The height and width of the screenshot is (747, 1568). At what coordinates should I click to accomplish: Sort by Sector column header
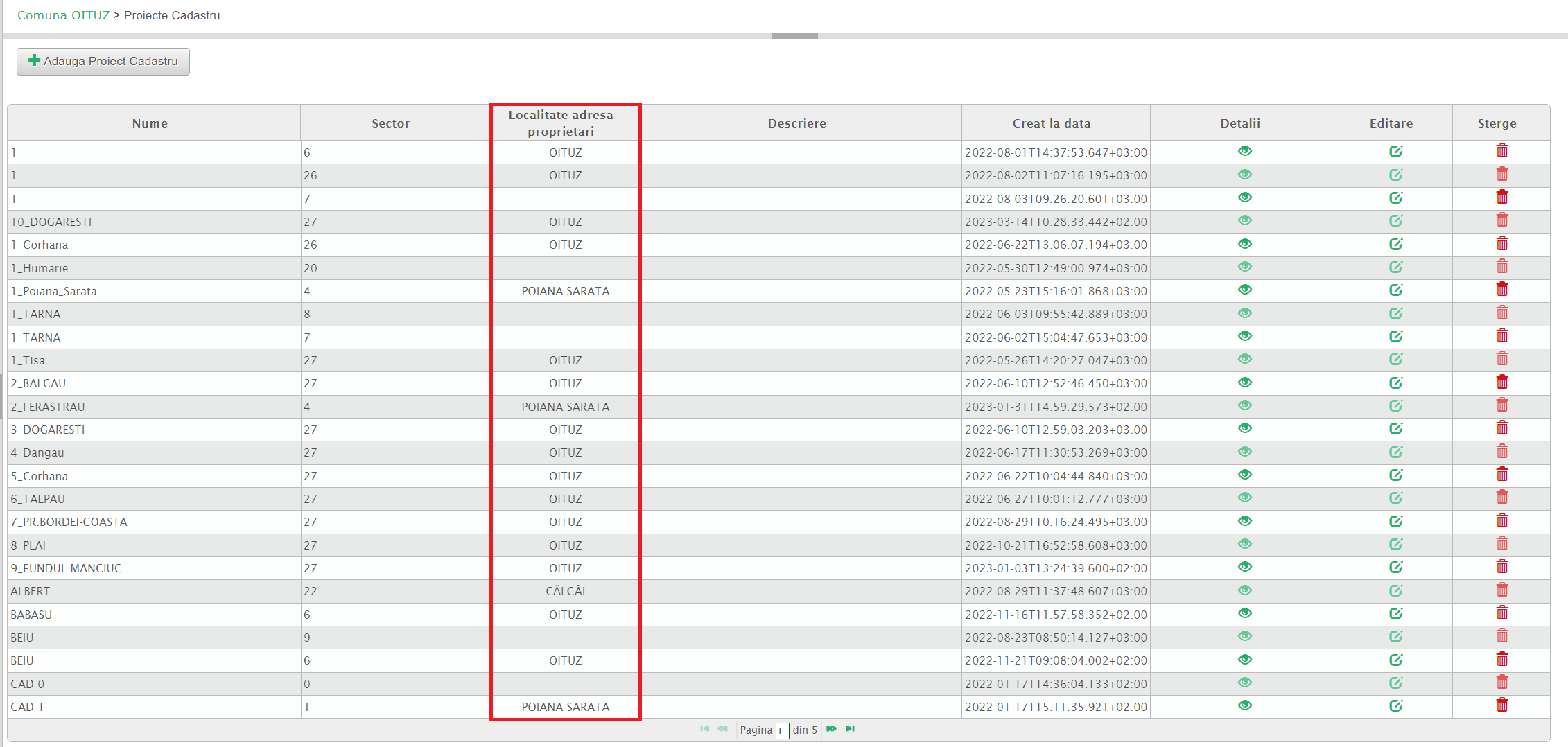pyautogui.click(x=390, y=123)
